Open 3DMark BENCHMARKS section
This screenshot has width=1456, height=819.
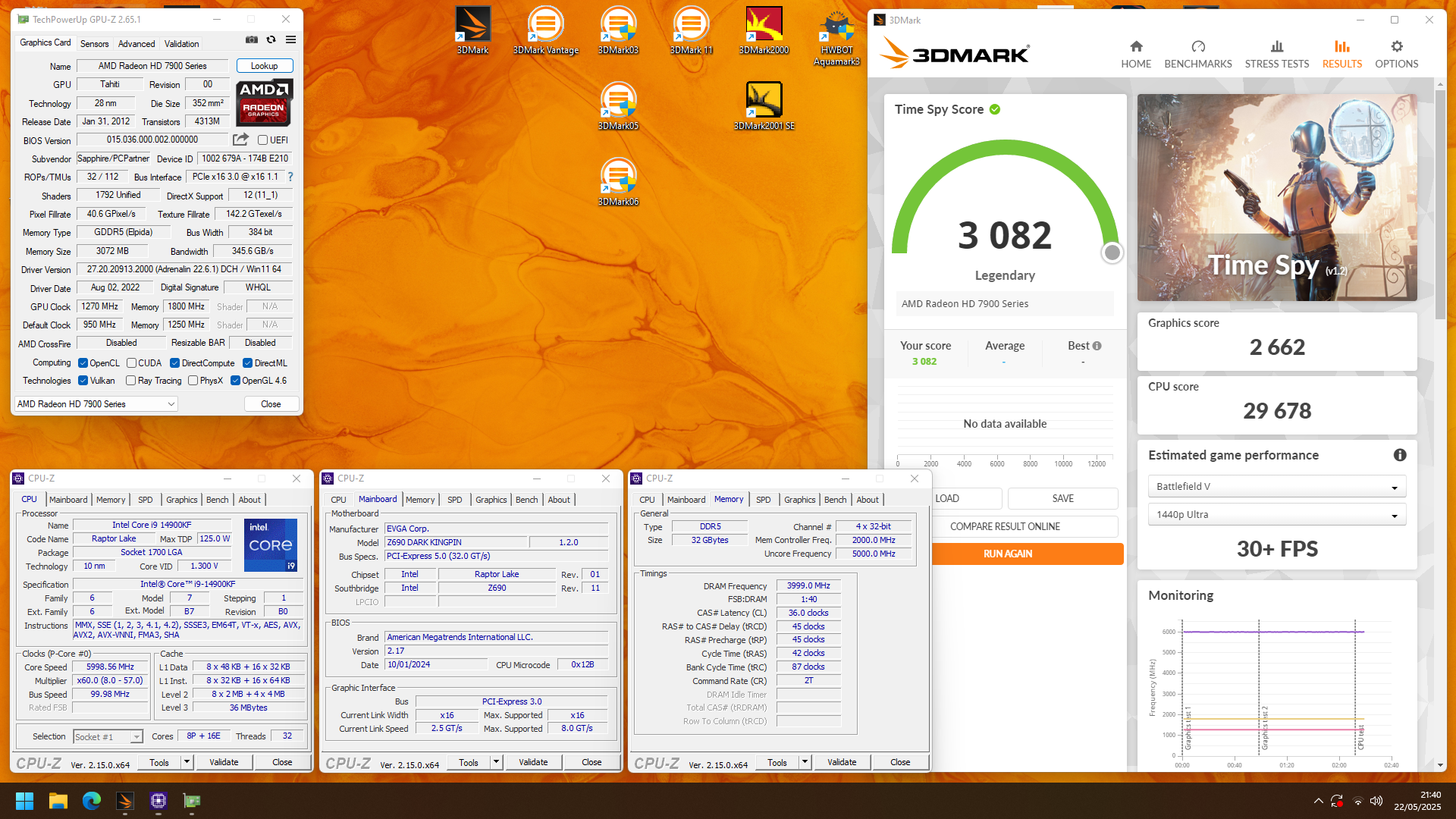tap(1198, 55)
